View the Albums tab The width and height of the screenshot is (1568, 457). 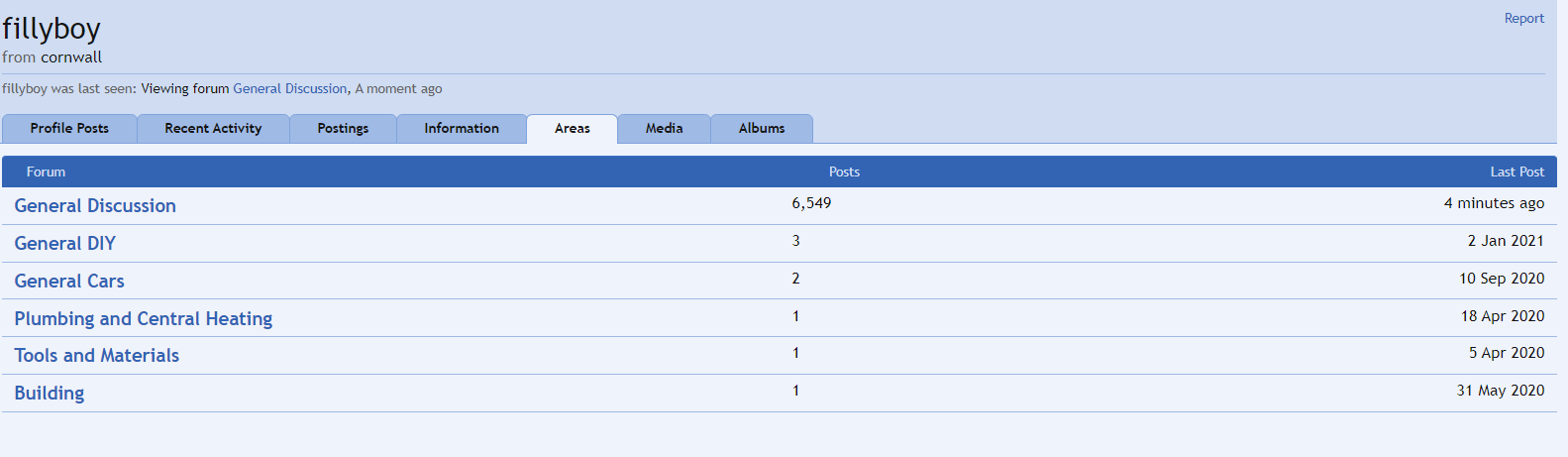pos(761,129)
